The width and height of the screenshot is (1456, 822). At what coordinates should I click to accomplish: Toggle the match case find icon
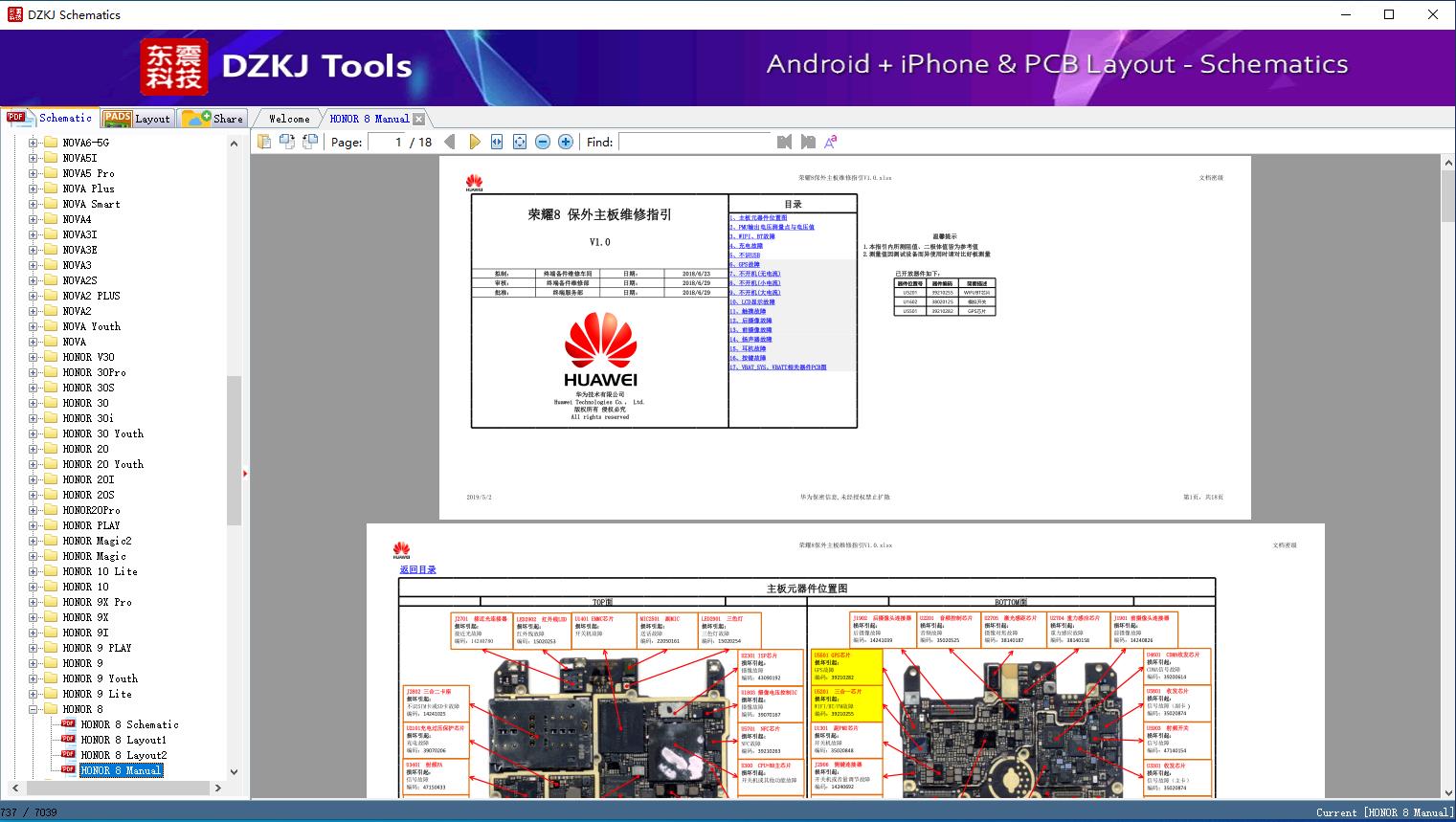pyautogui.click(x=831, y=142)
